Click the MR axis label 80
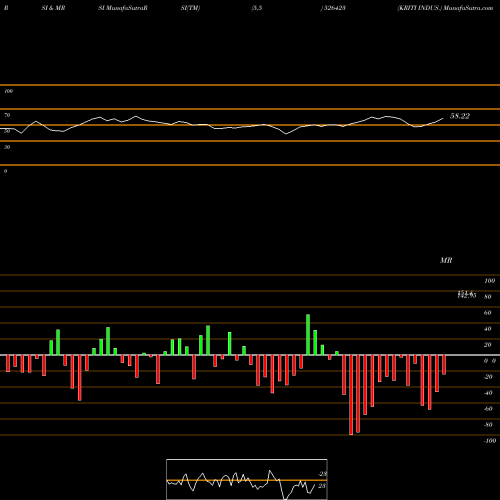500x500 pixels. (487, 297)
